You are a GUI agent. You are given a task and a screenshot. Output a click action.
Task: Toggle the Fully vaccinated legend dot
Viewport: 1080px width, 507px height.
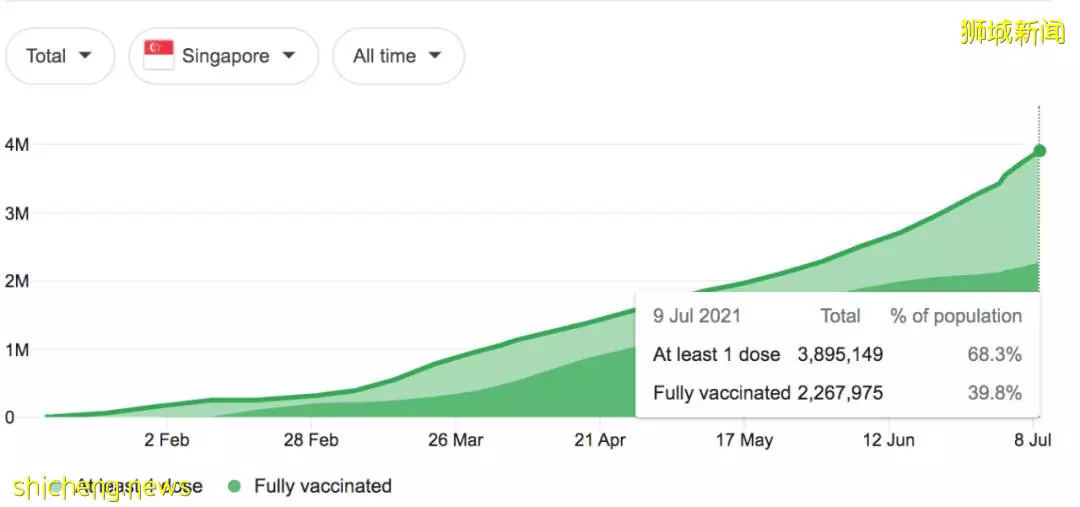[236, 486]
